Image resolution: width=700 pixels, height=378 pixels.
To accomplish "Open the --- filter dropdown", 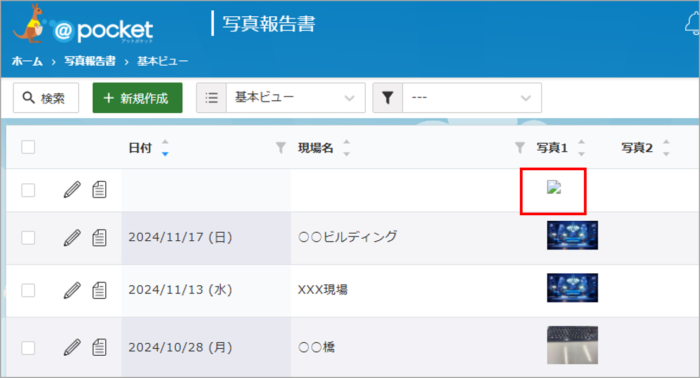I will 472,98.
